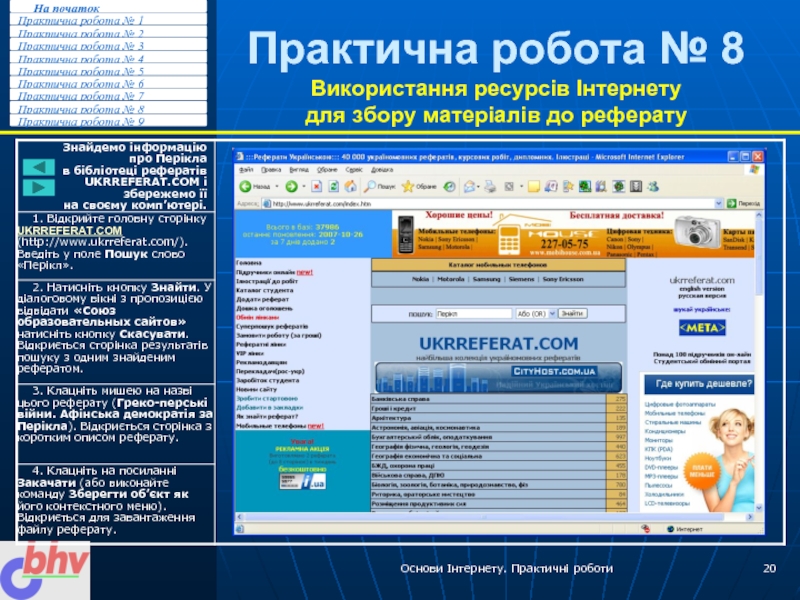Image resolution: width=800 pixels, height=600 pixels.
Task: Click the previous slide left-arrow button
Action: [39, 167]
